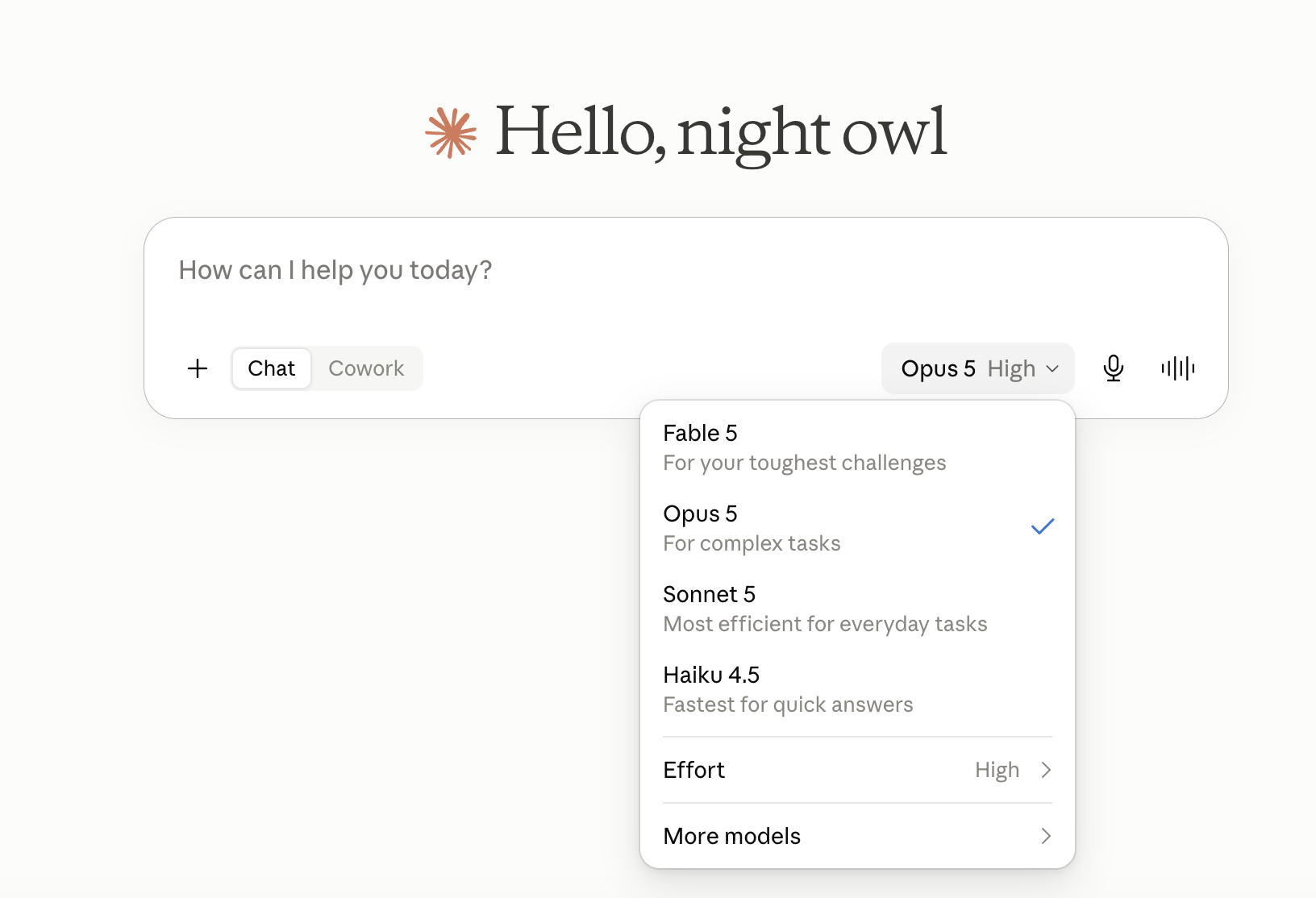Start voice dictation with microphone icon

[1114, 368]
